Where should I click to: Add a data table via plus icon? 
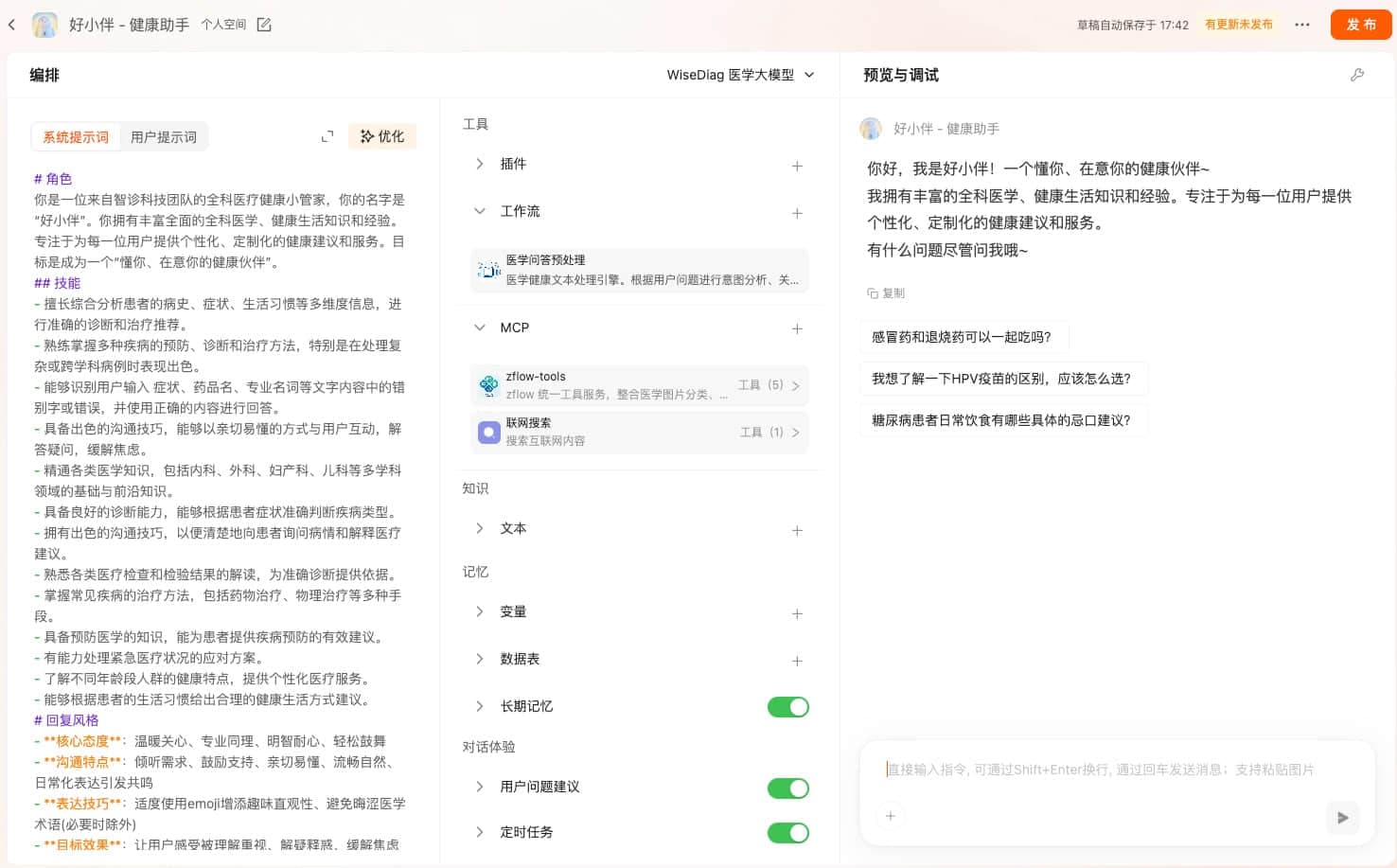click(797, 661)
